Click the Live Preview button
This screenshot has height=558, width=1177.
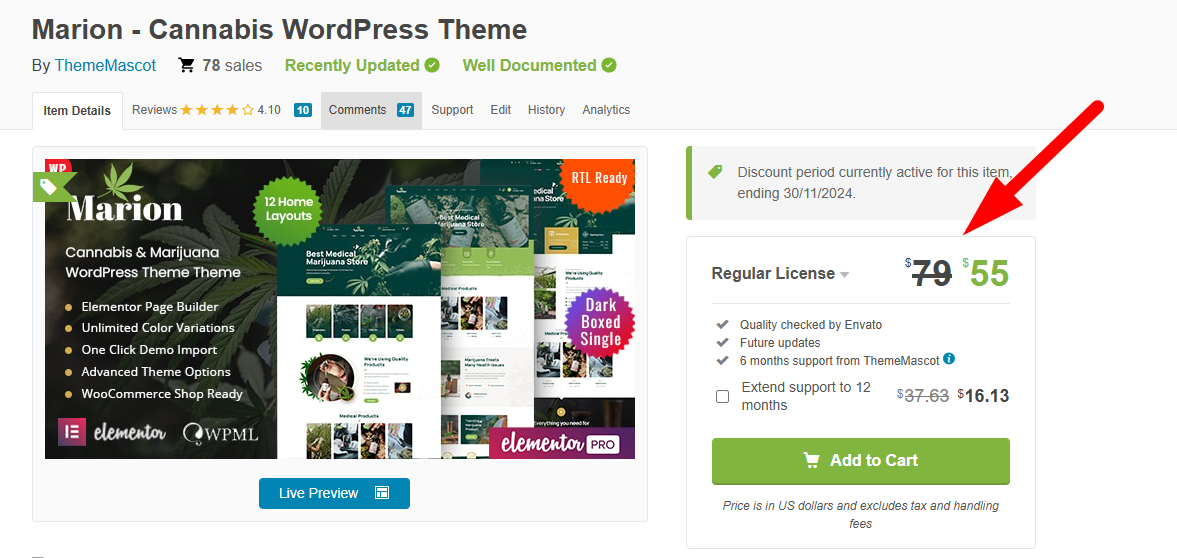[335, 493]
